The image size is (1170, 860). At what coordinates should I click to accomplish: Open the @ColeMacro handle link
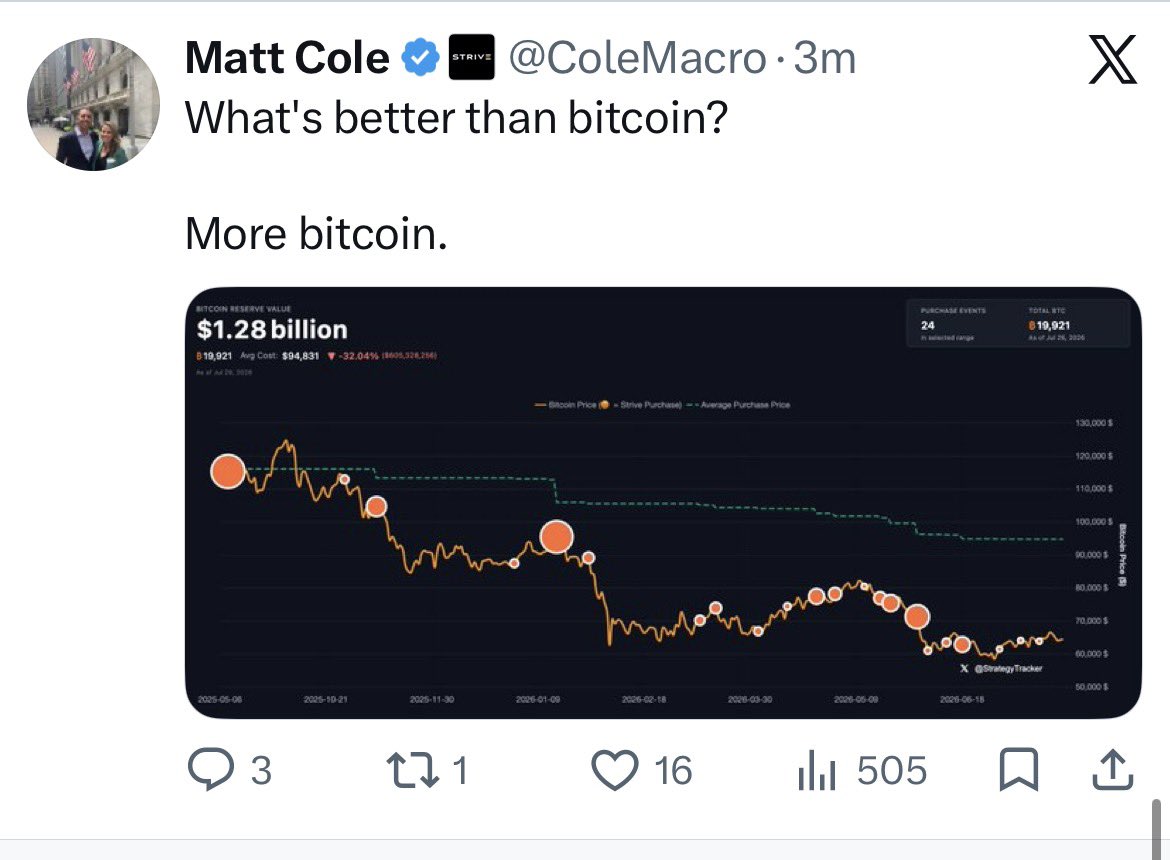pyautogui.click(x=637, y=58)
